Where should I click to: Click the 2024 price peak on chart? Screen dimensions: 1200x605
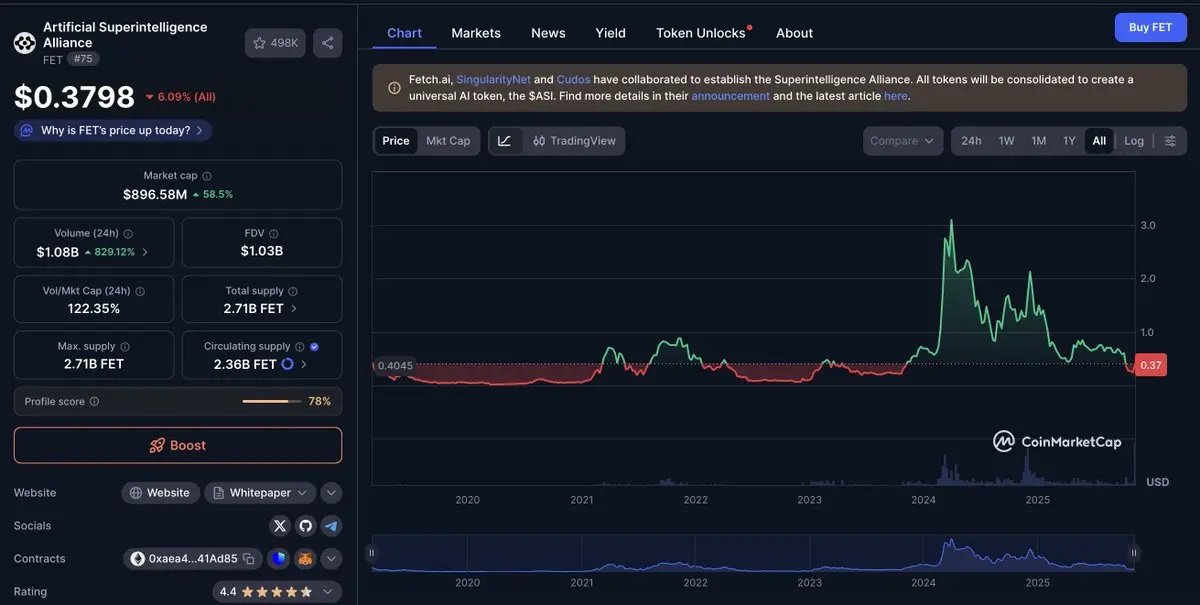pyautogui.click(x=950, y=221)
